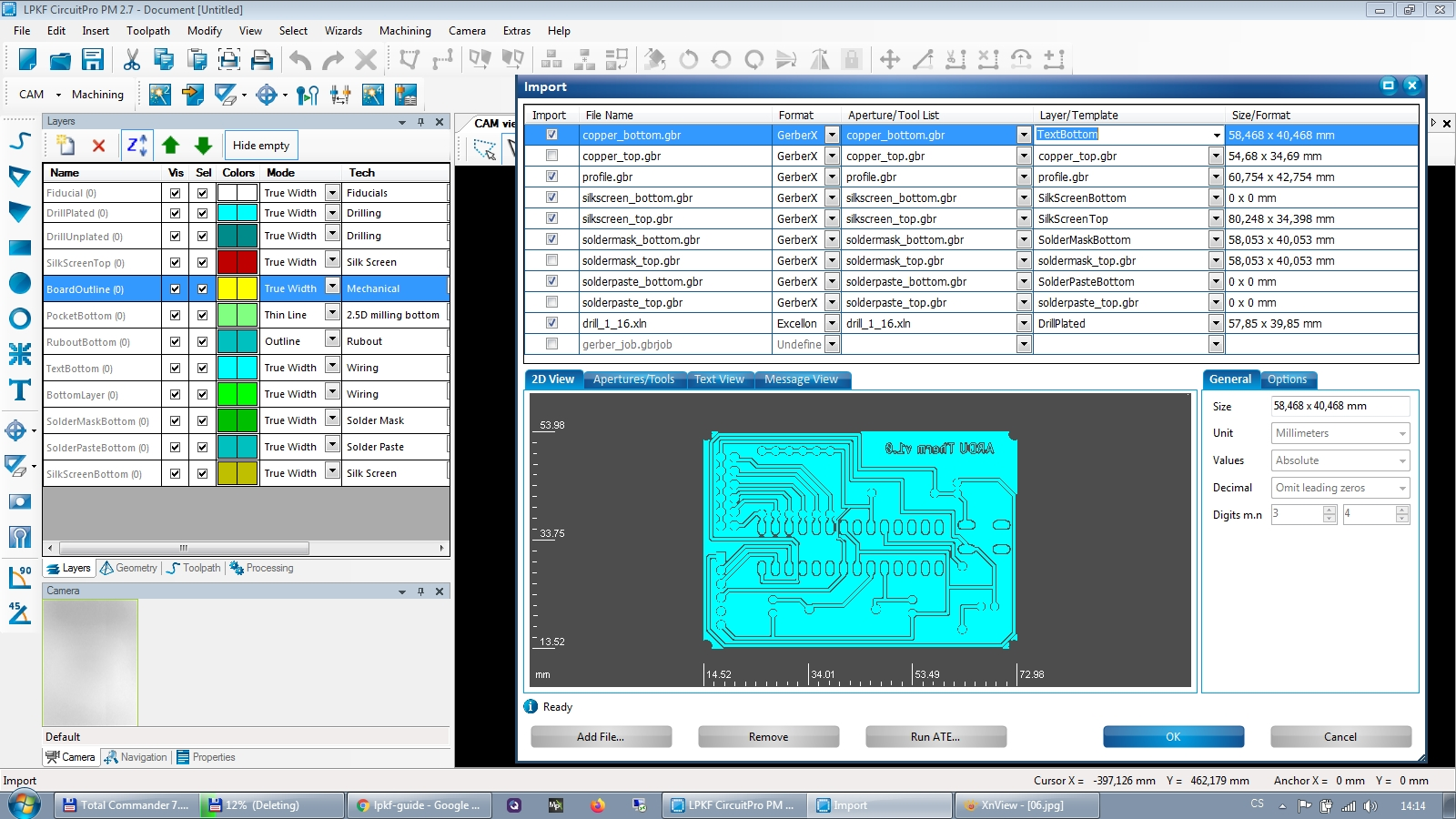Open Mode dropdown for PocketBottom layer

[x=332, y=314]
